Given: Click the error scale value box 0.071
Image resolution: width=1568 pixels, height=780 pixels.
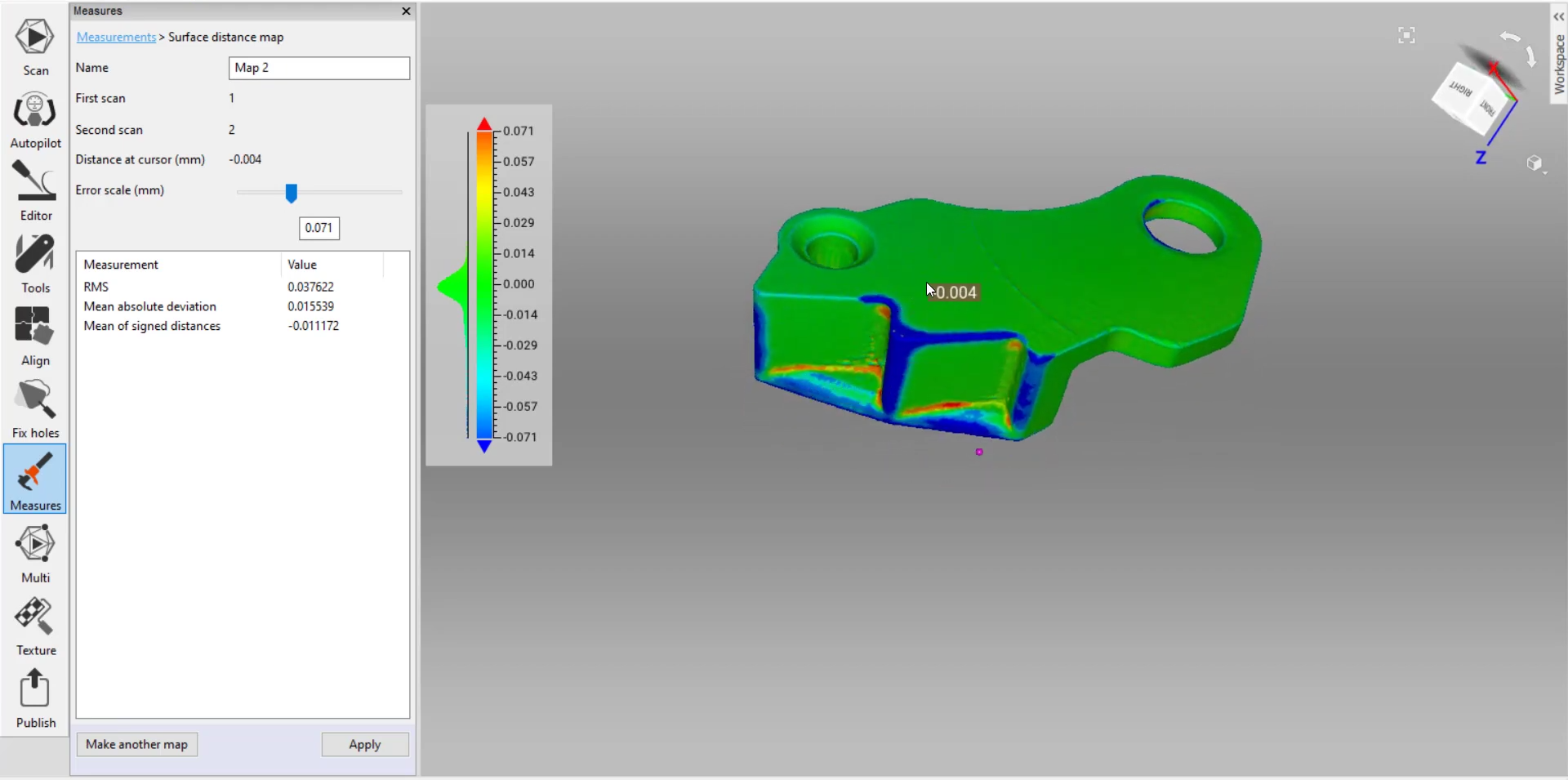Looking at the screenshot, I should [318, 228].
